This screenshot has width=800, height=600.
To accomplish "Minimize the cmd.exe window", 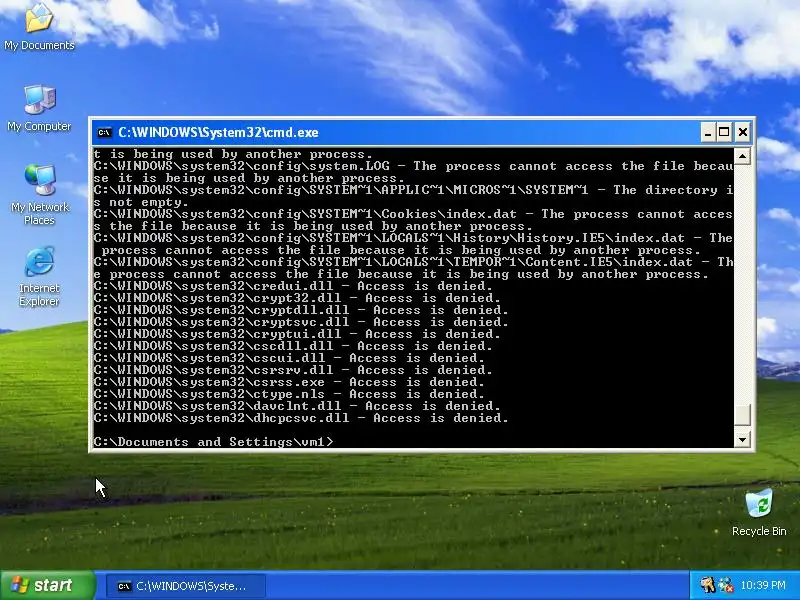I will pos(707,133).
